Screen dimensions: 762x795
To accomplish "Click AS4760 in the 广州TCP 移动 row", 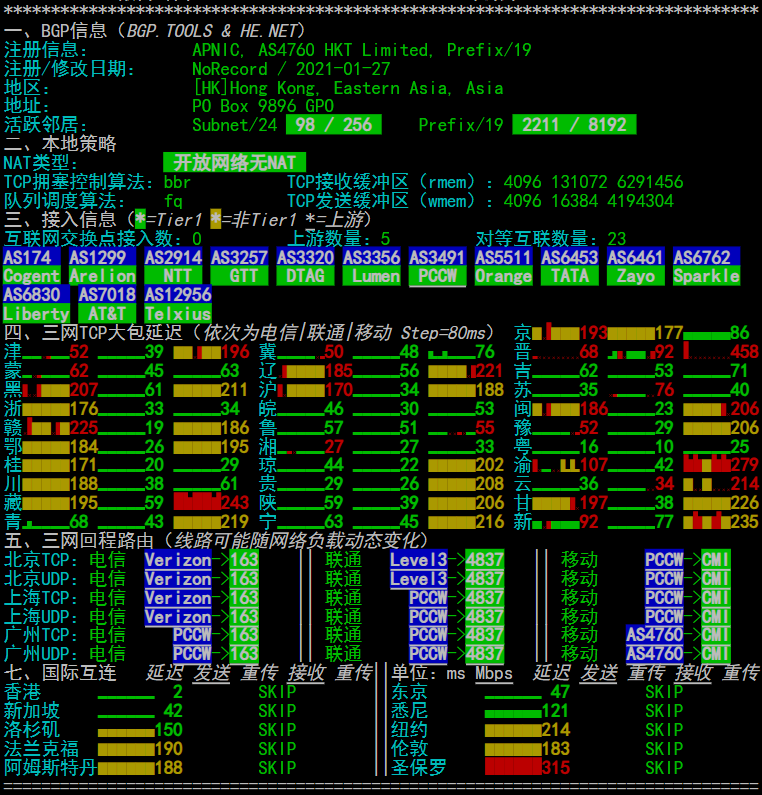I will coord(655,634).
